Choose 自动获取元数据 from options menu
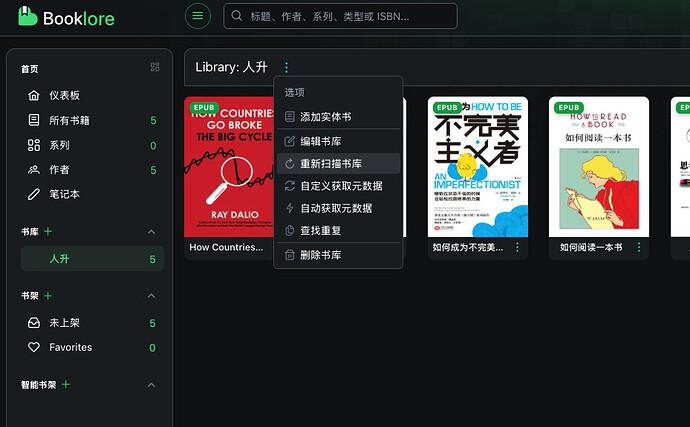The width and height of the screenshot is (690, 427). pos(338,208)
